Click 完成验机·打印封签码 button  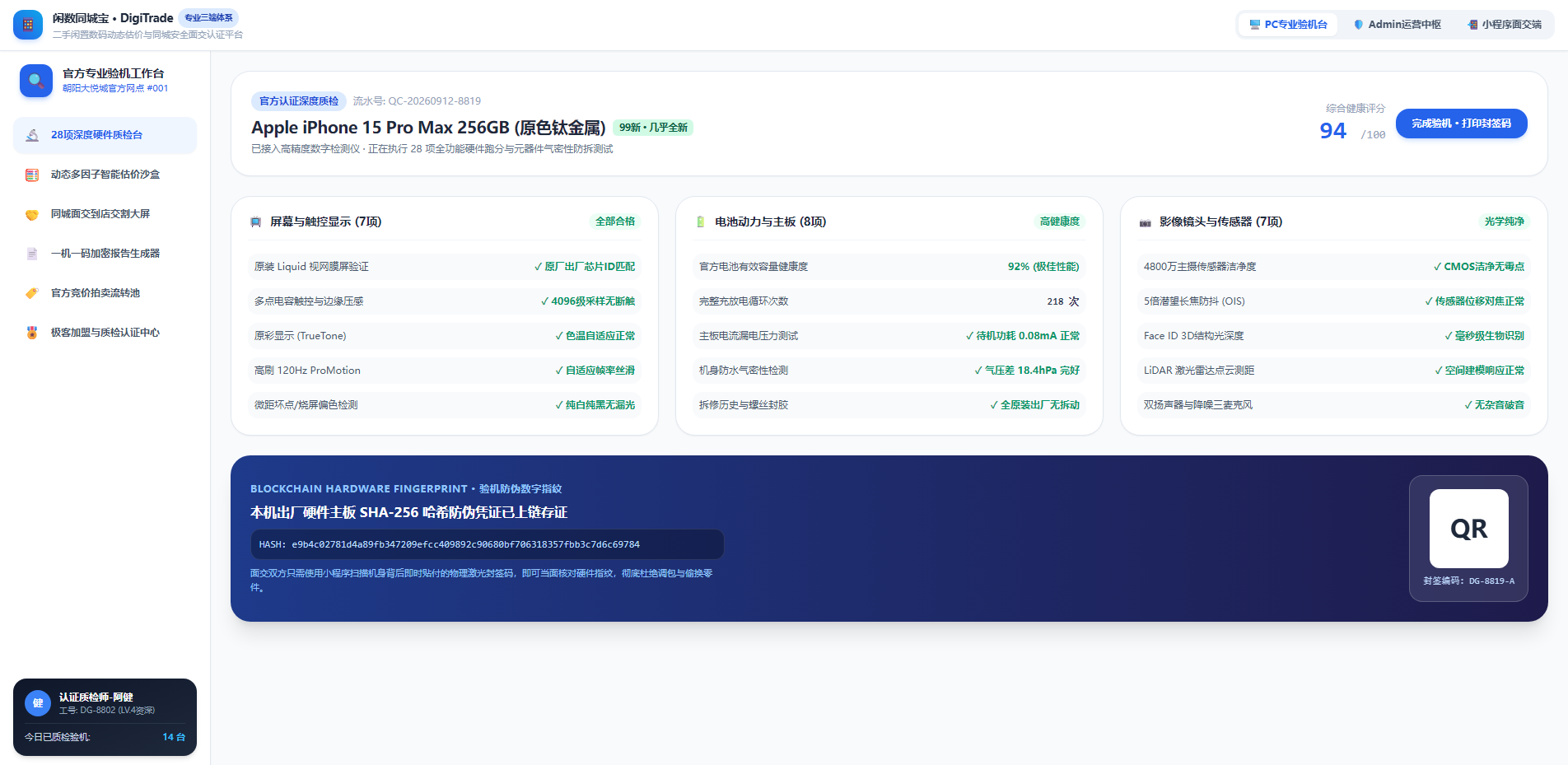click(1461, 124)
